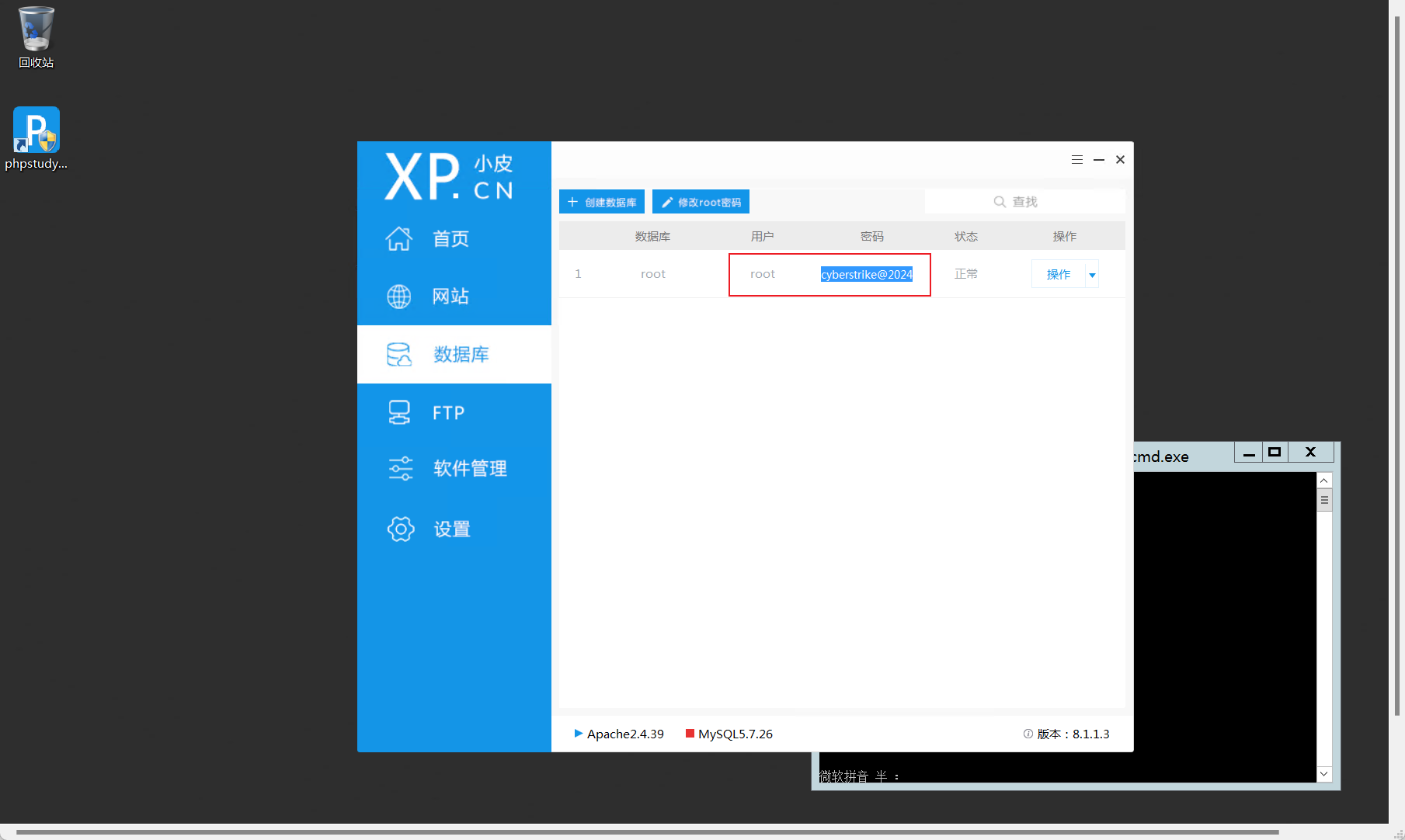Click the hamburger menu icon in title bar
The width and height of the screenshot is (1405, 840).
click(1076, 160)
